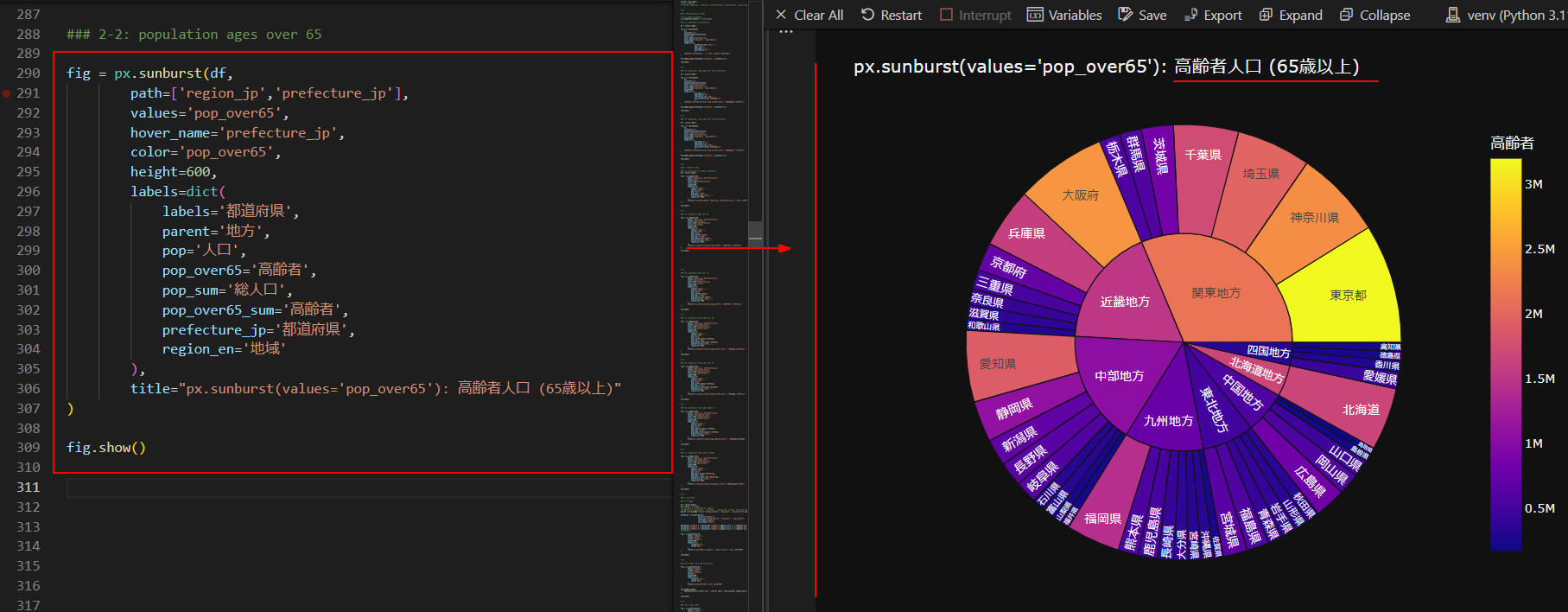Select the 神奈川県 sunburst segment
The image size is (1568, 612).
coord(1314,217)
